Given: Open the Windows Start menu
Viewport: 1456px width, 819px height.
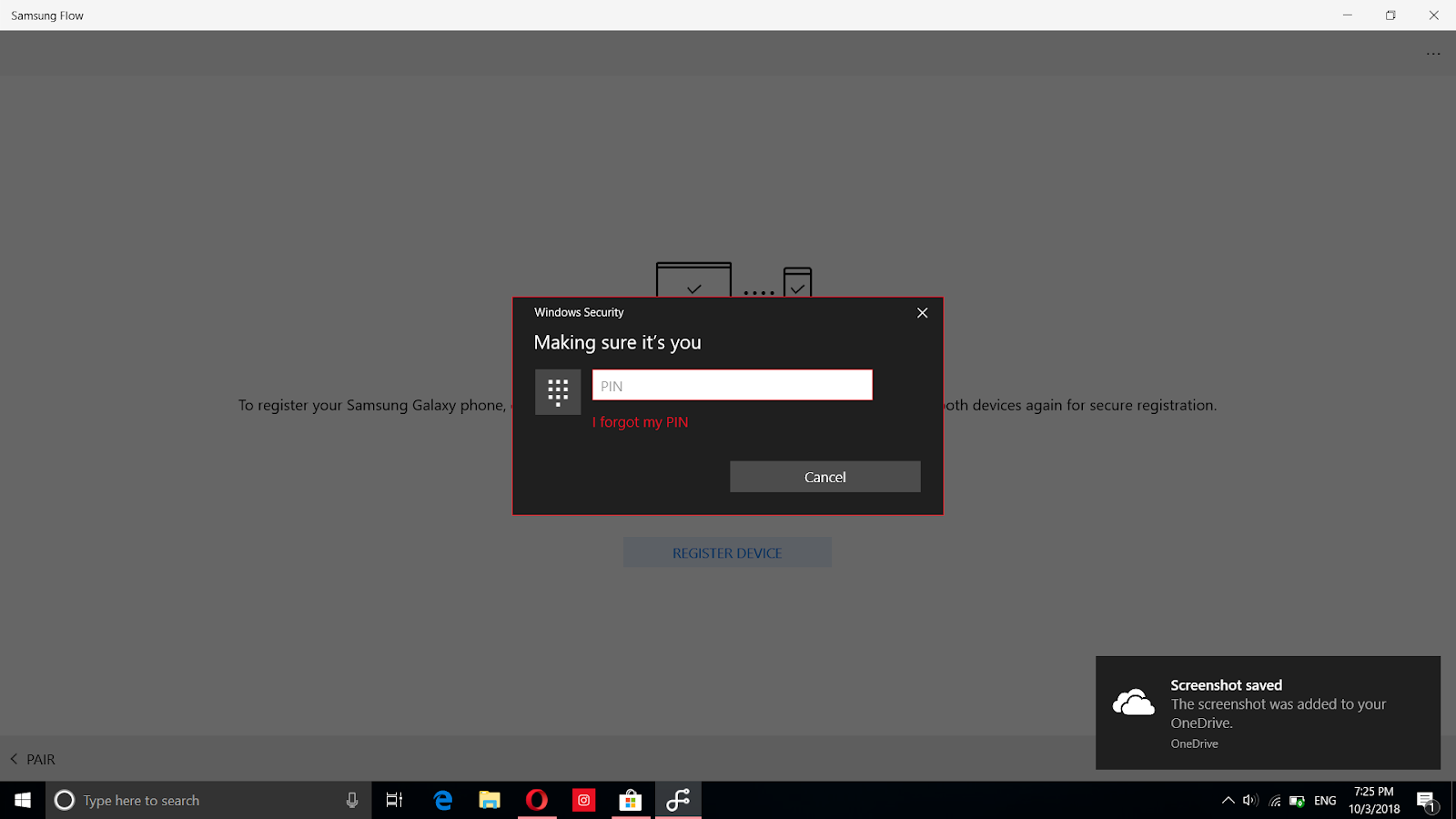Looking at the screenshot, I should point(23,800).
